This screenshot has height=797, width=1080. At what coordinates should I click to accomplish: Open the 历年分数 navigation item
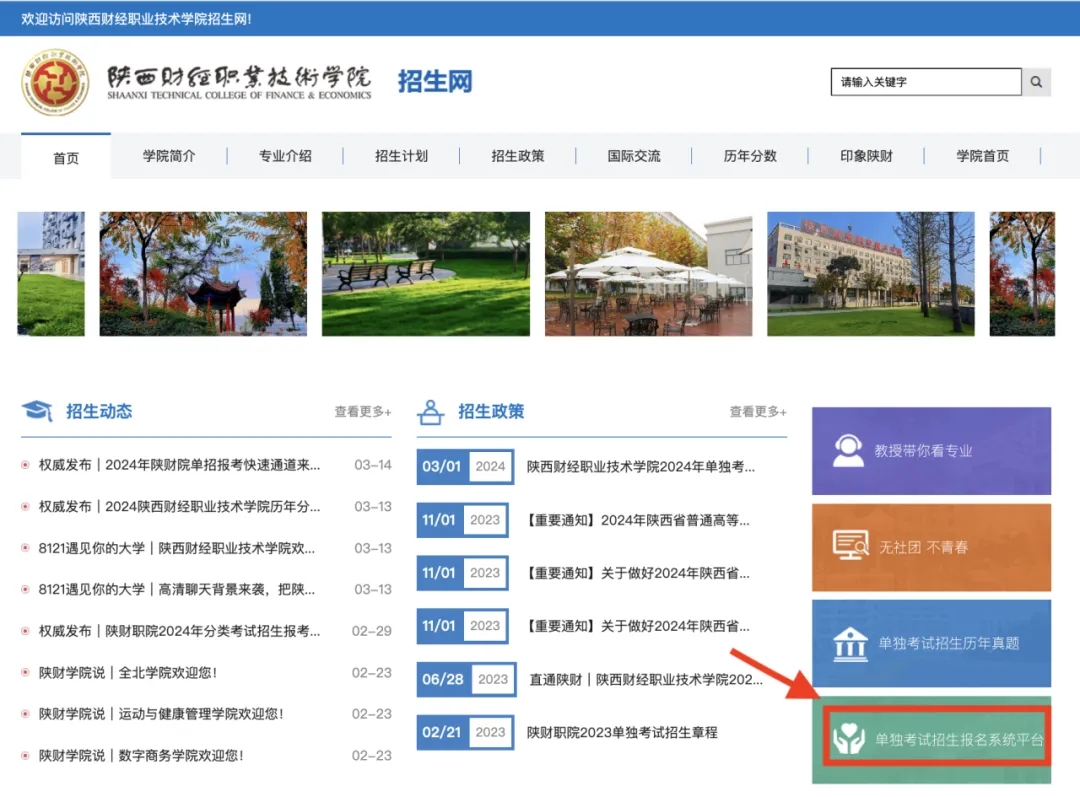pyautogui.click(x=750, y=156)
